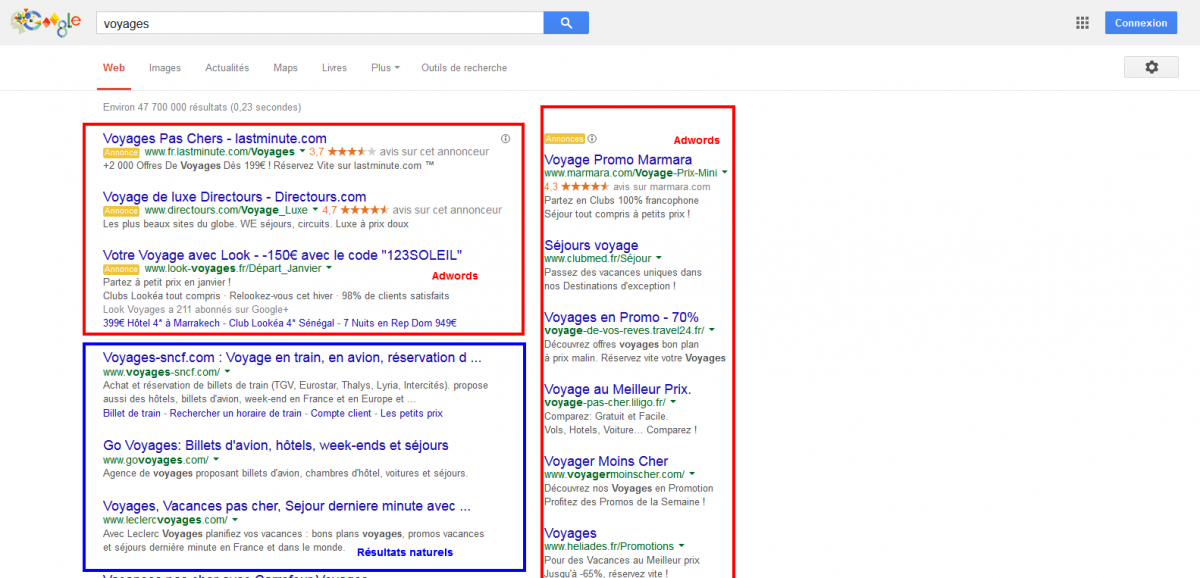This screenshot has width=1200, height=578.
Task: Open 'Go Voyages: Billets d'avion' result
Action: 276,445
